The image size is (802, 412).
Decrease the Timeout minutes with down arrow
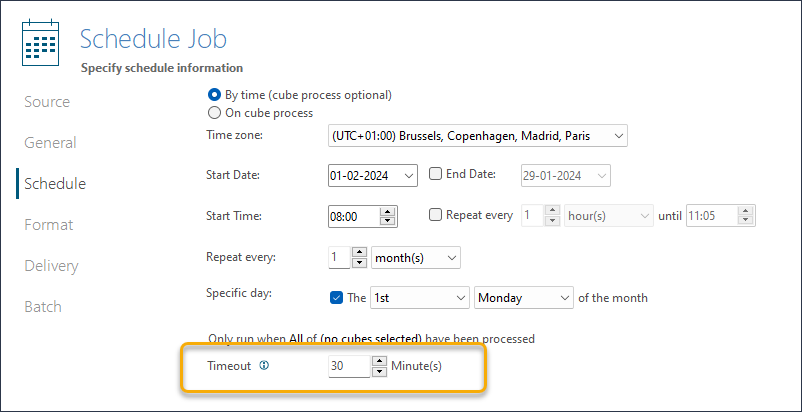click(x=379, y=372)
